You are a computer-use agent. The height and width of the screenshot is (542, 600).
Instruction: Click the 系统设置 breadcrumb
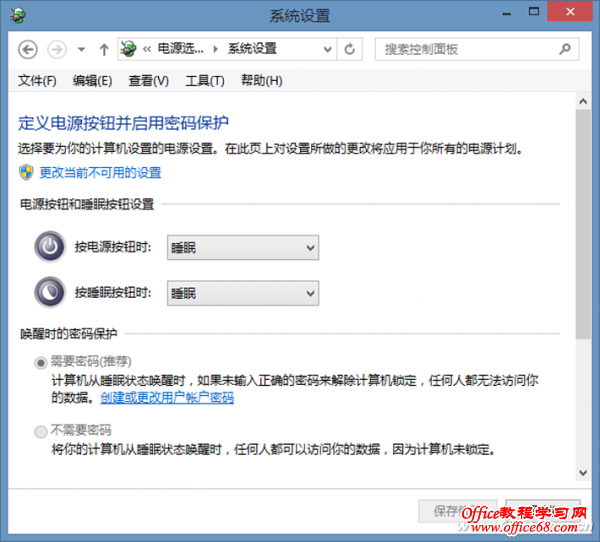(x=252, y=49)
